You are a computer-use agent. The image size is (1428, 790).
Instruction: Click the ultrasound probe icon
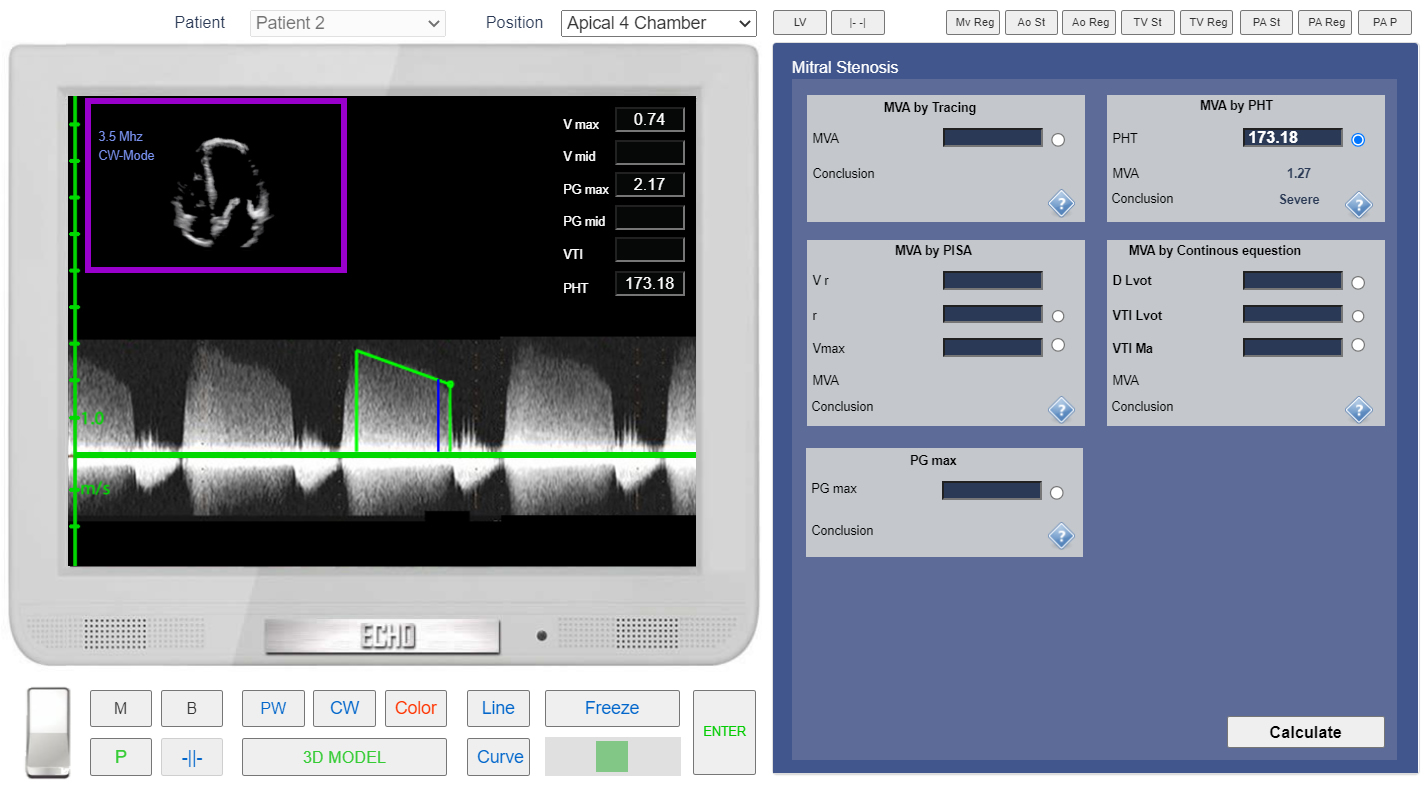coord(48,733)
